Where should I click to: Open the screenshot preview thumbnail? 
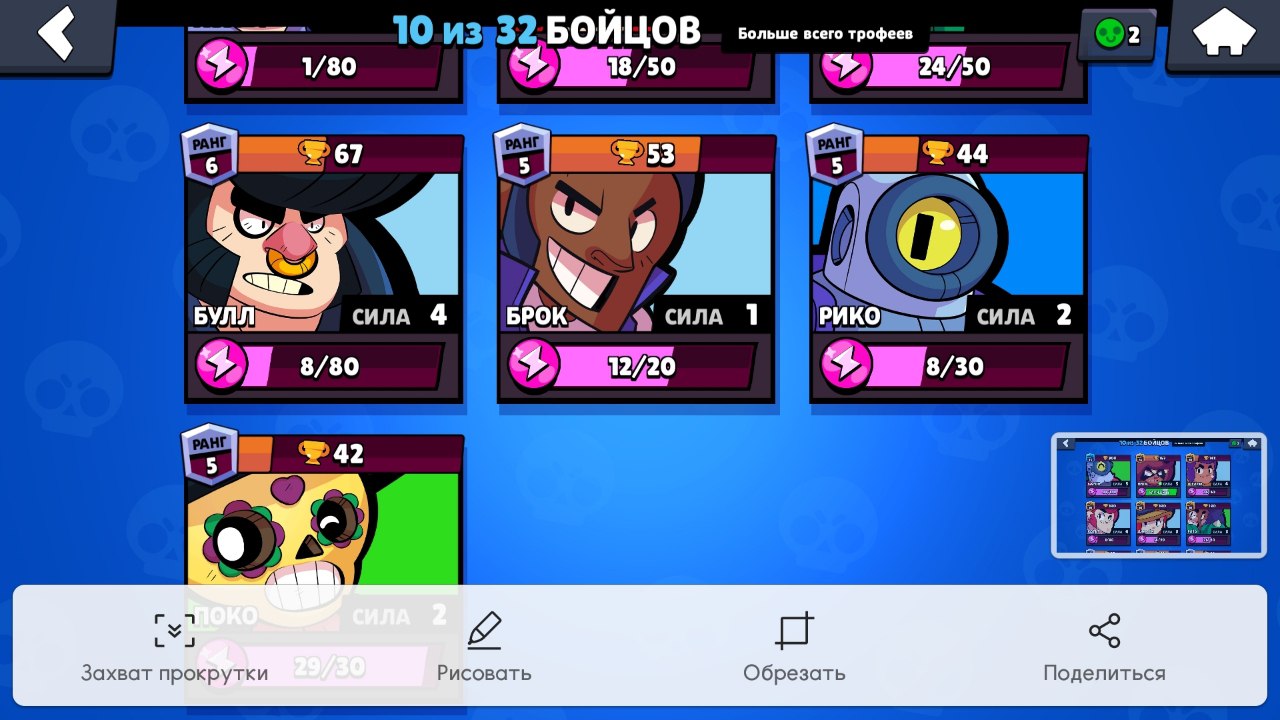click(1159, 495)
